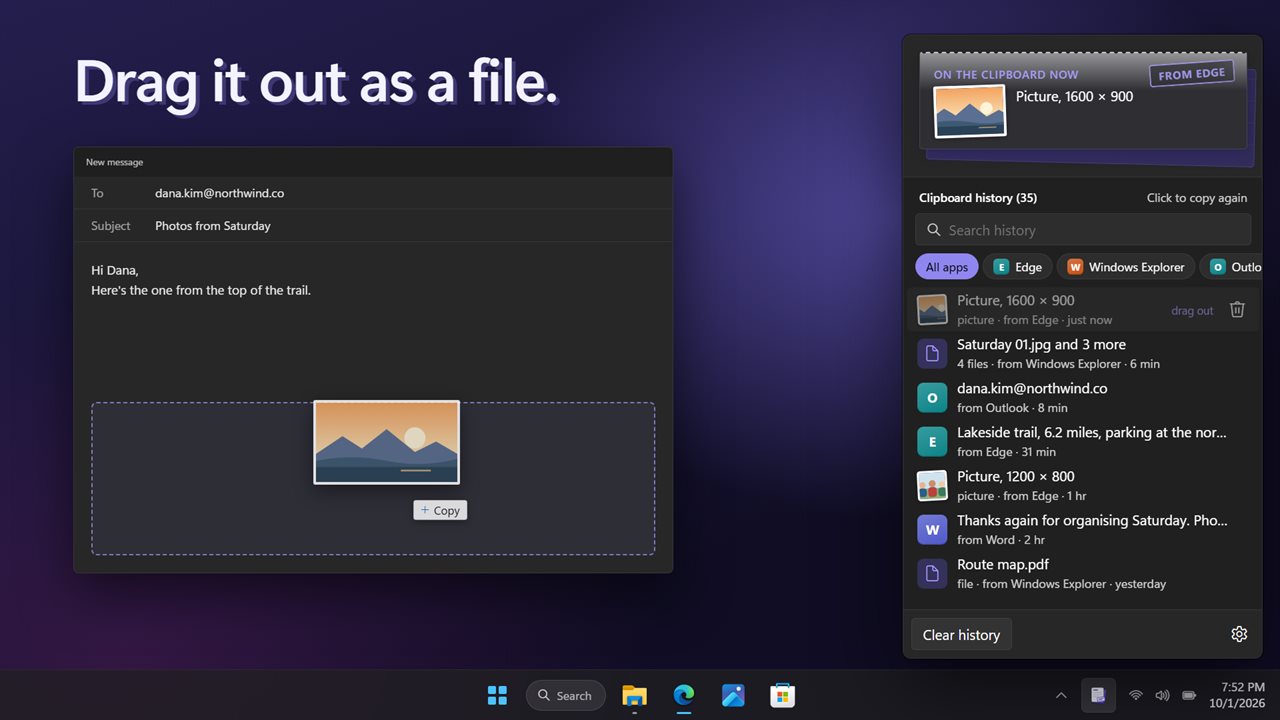Open clipboard settings gear
1280x720 pixels.
coord(1239,634)
